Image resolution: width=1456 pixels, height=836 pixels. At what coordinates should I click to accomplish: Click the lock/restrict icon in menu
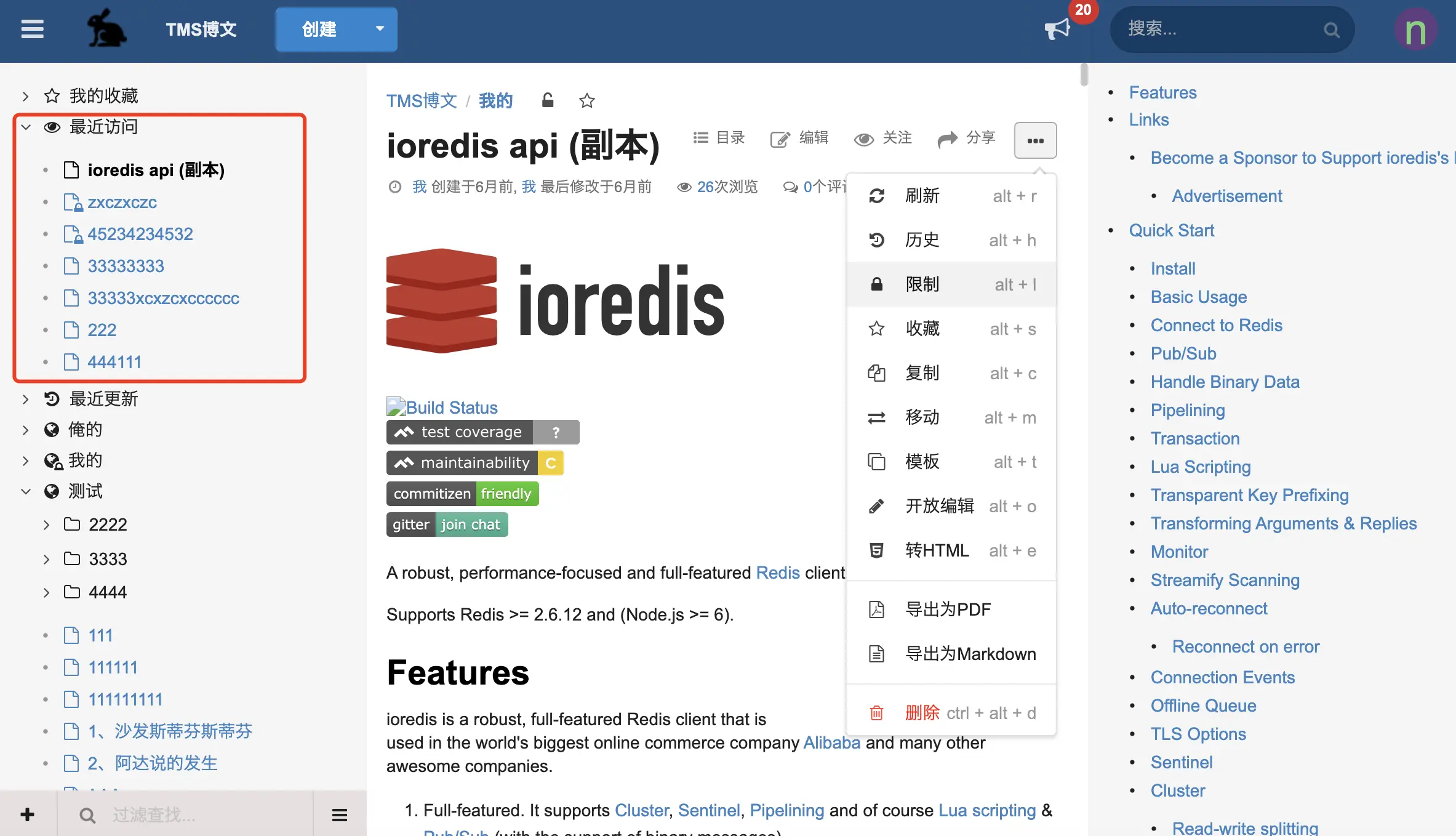[x=877, y=284]
